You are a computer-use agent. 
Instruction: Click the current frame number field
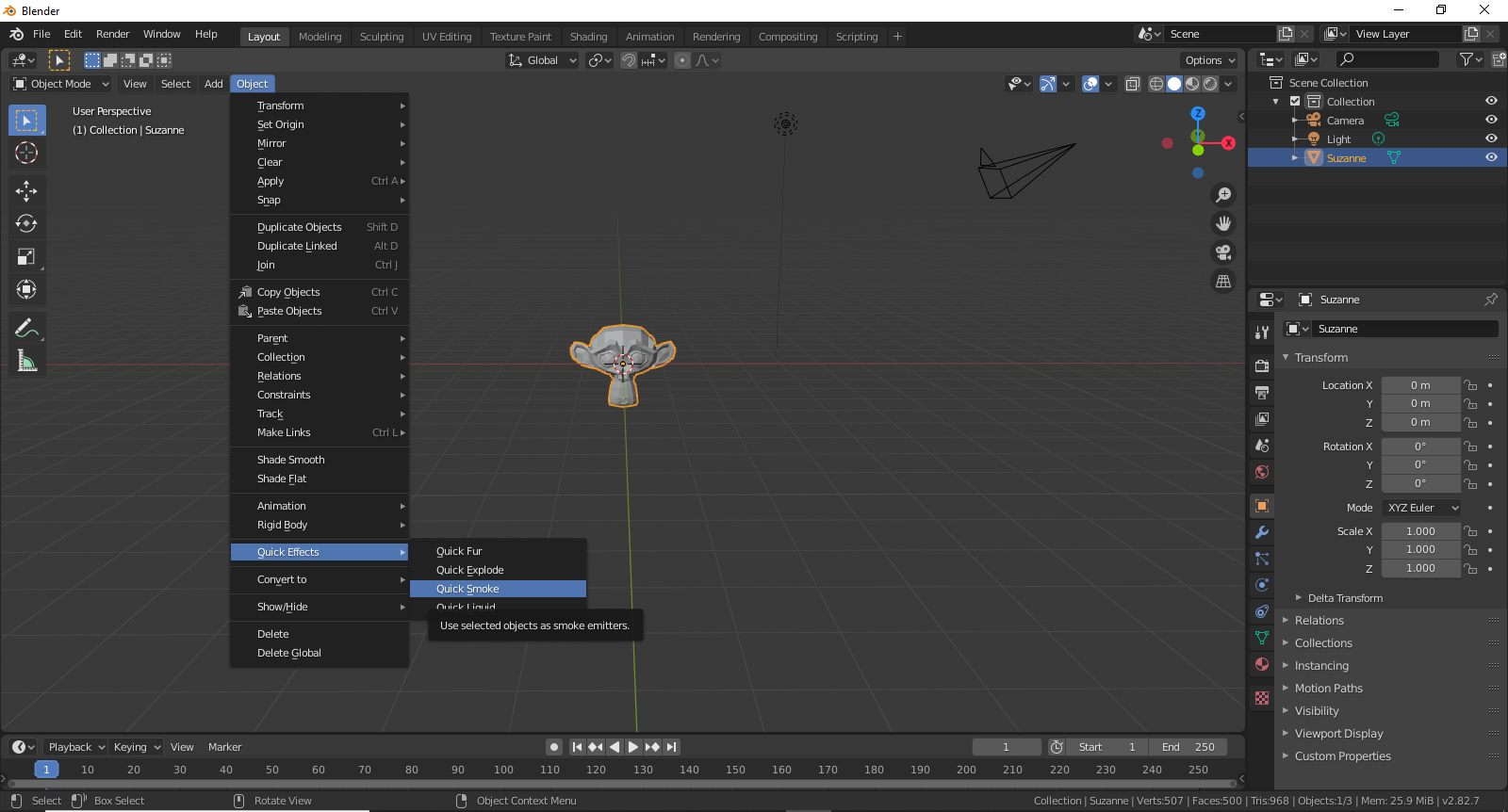(x=1007, y=747)
